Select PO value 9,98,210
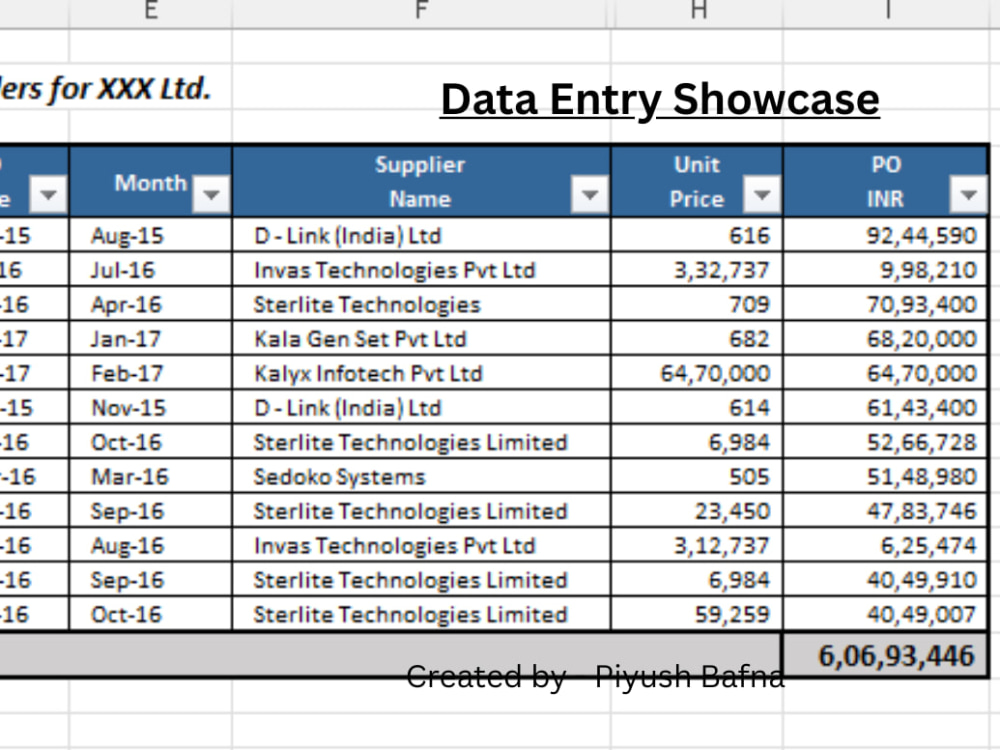 point(886,270)
